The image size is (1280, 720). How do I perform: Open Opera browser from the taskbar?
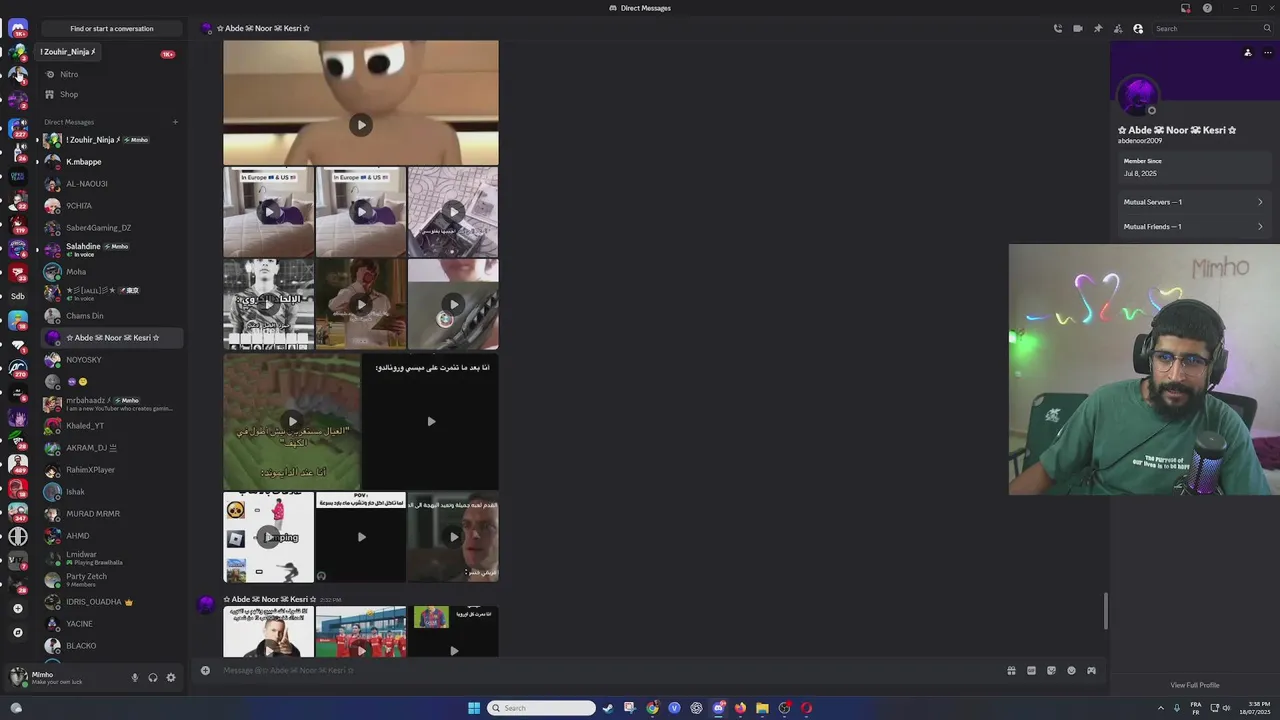tap(806, 708)
